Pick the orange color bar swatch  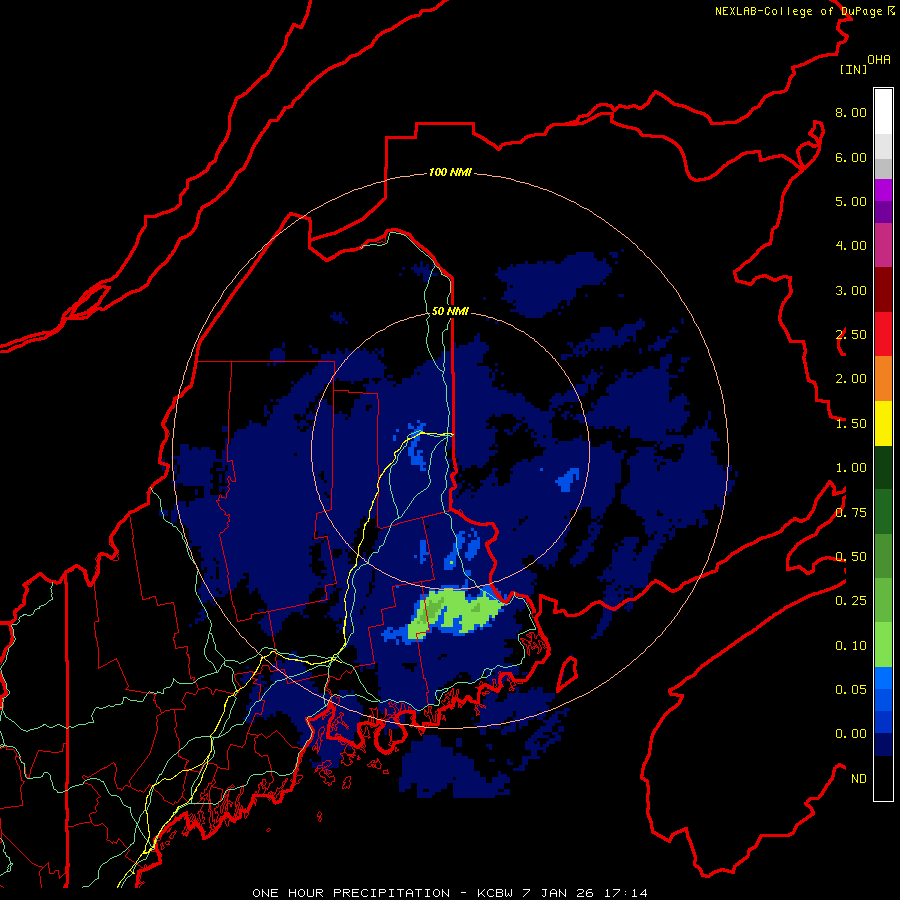coord(883,379)
